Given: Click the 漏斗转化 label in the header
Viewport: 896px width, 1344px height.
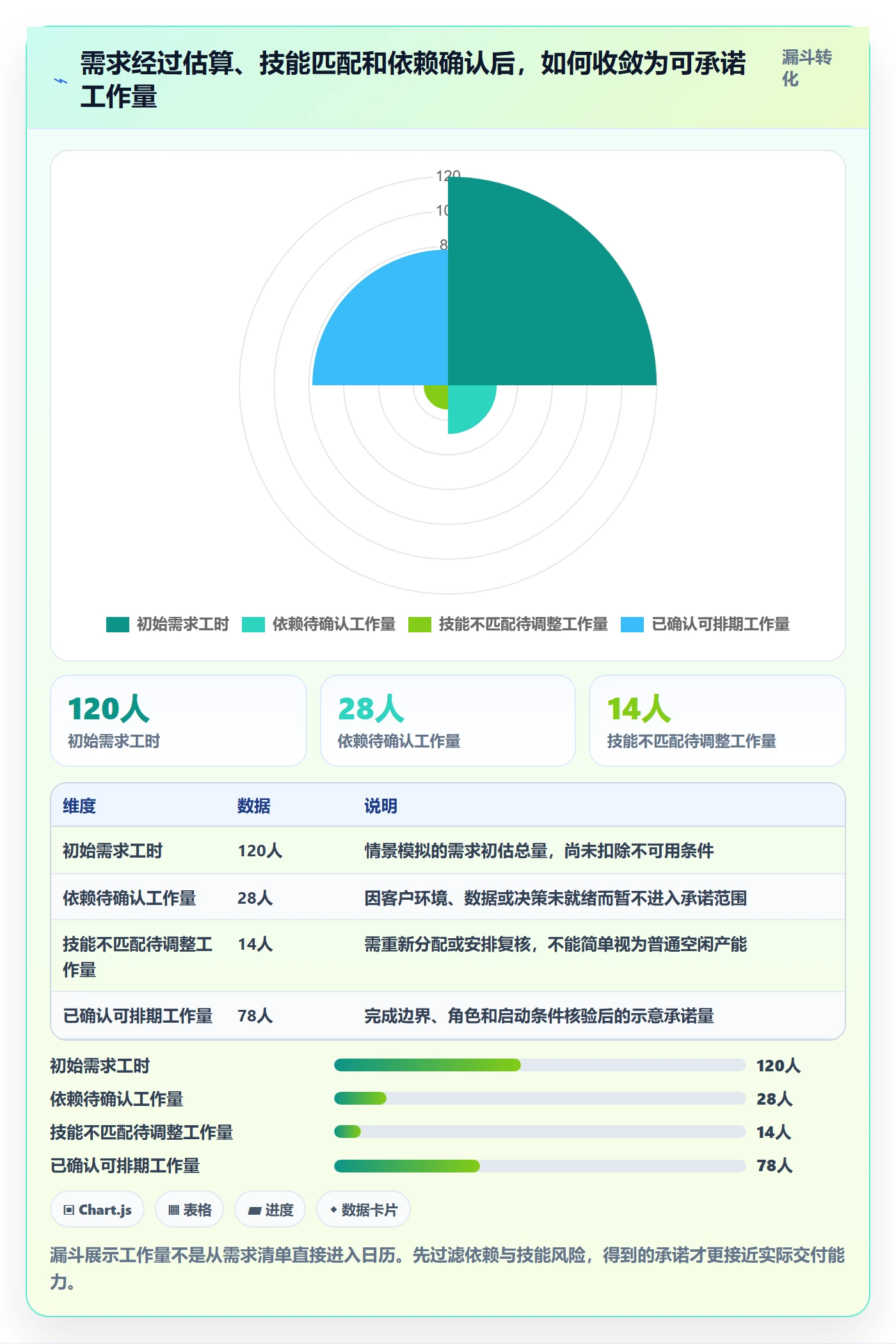Looking at the screenshot, I should 806,68.
